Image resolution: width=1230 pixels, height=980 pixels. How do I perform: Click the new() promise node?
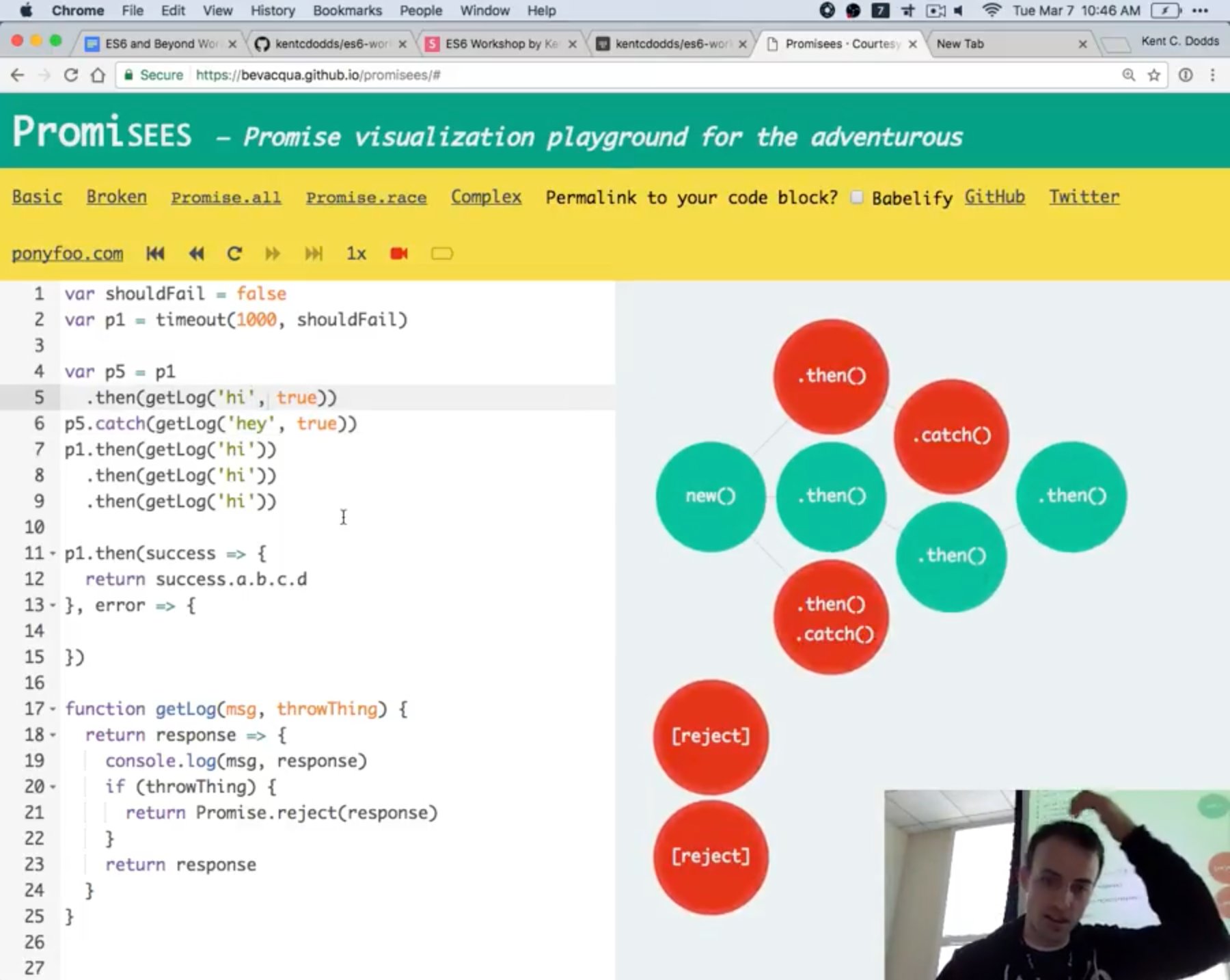[x=711, y=496]
